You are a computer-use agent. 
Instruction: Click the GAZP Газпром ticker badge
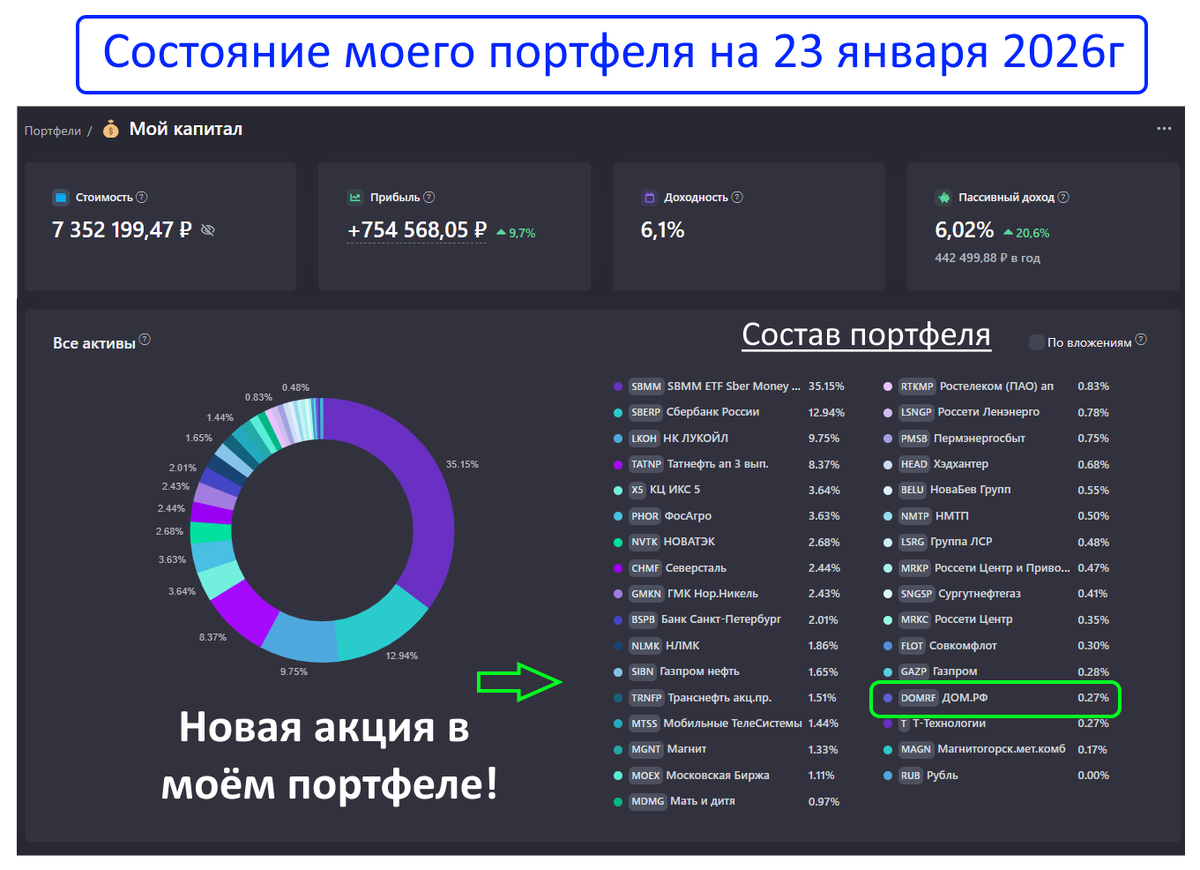(915, 671)
